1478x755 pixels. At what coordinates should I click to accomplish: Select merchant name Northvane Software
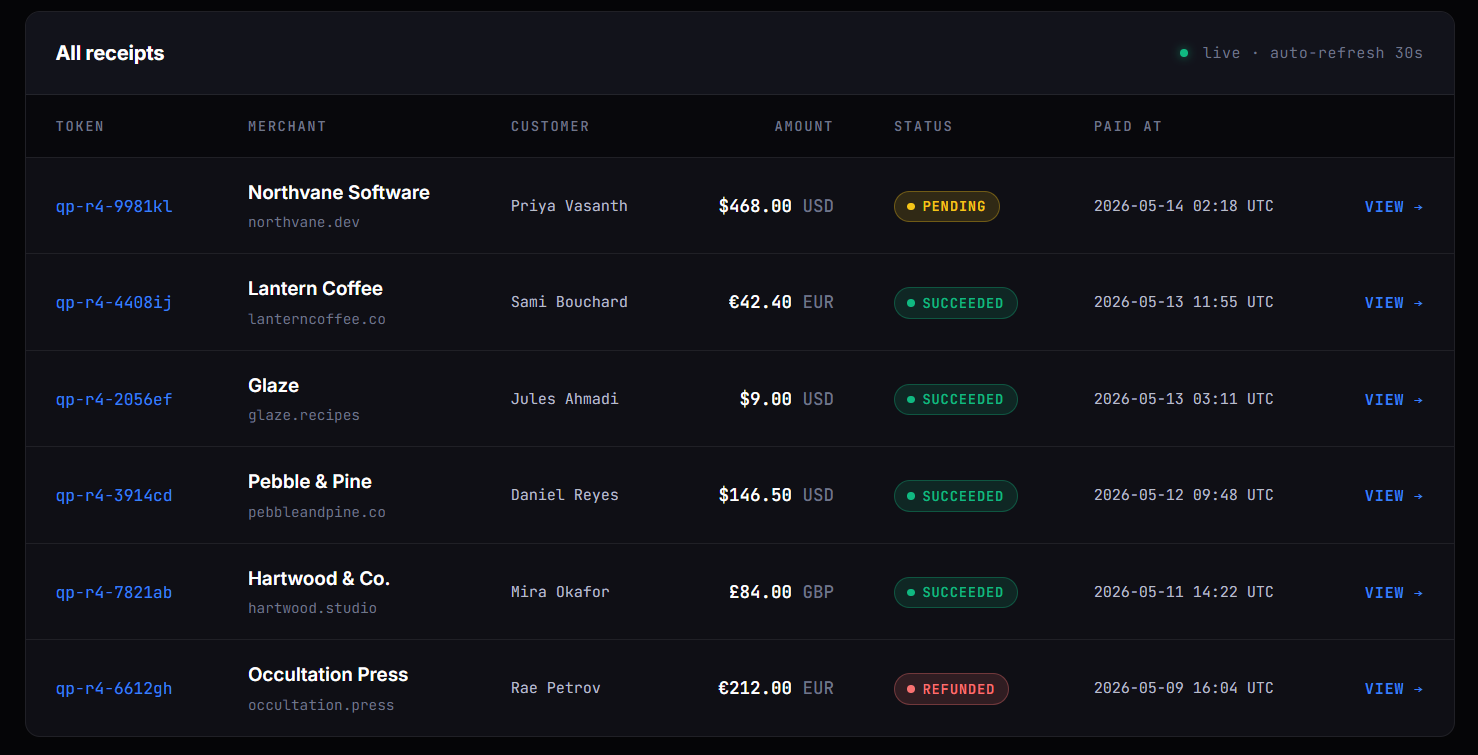[x=339, y=193]
